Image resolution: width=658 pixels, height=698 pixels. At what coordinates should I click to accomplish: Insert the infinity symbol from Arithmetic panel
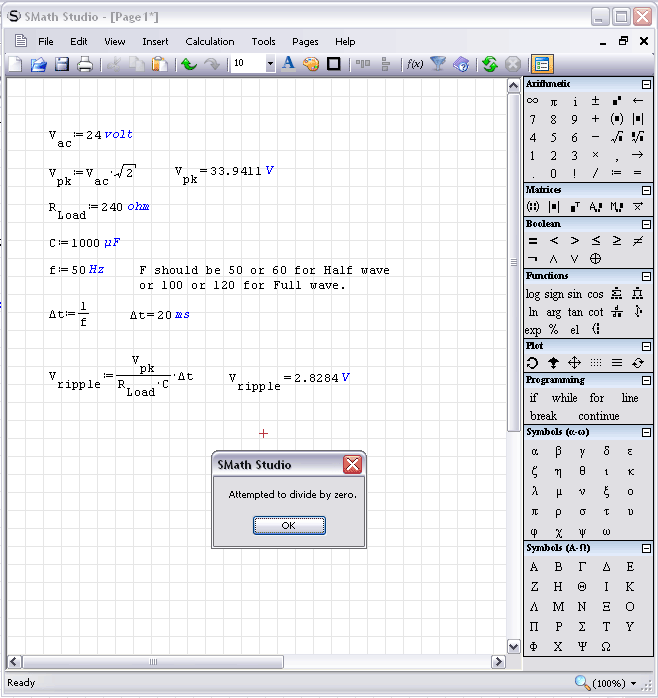[x=533, y=101]
